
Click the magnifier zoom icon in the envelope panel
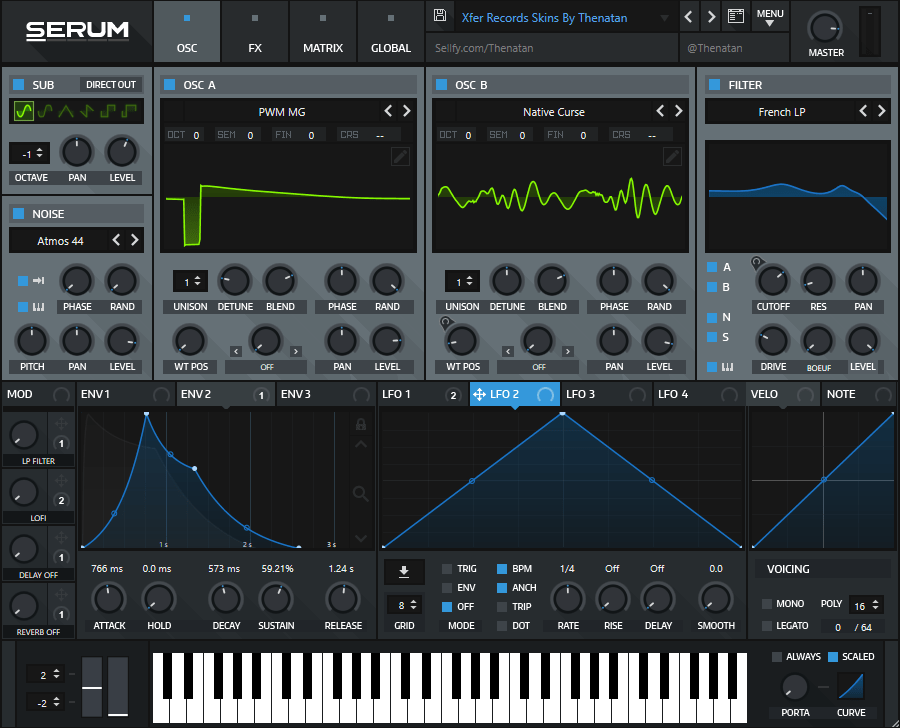pos(362,495)
